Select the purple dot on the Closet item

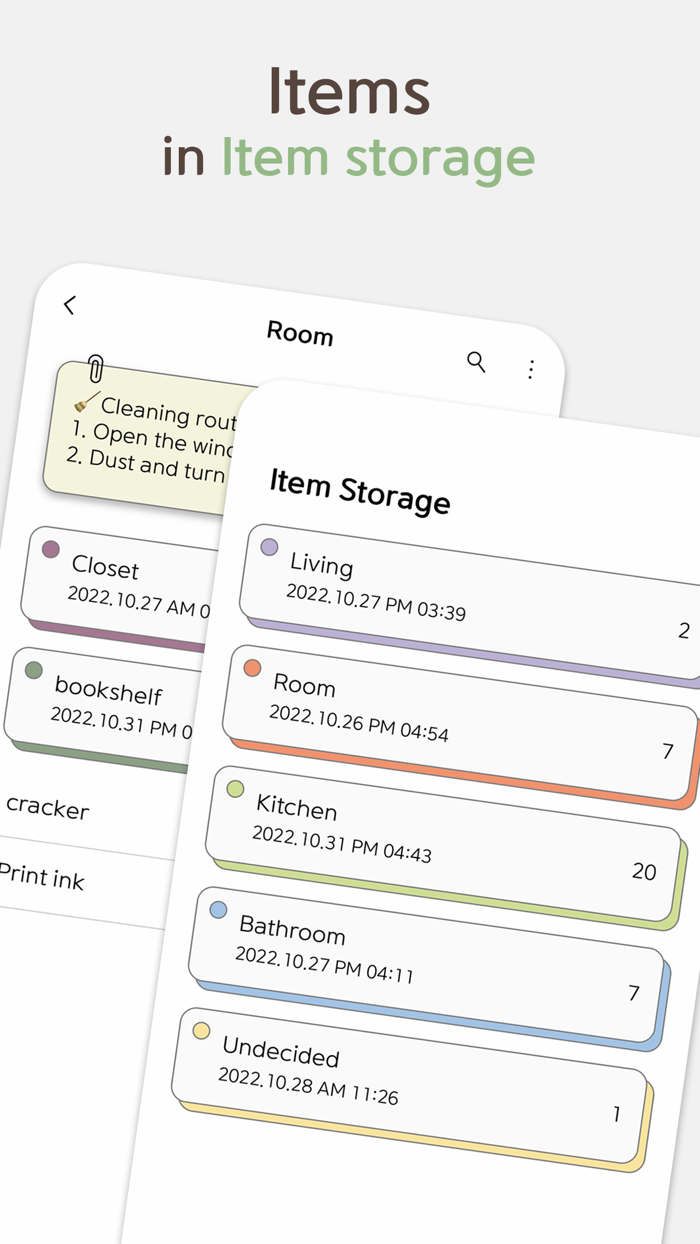(x=50, y=548)
